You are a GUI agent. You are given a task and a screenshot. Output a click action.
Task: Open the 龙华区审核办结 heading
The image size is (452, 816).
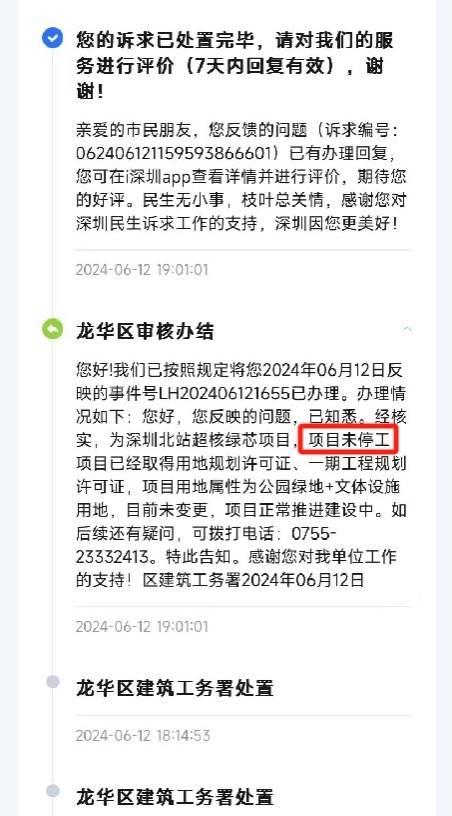(x=145, y=331)
